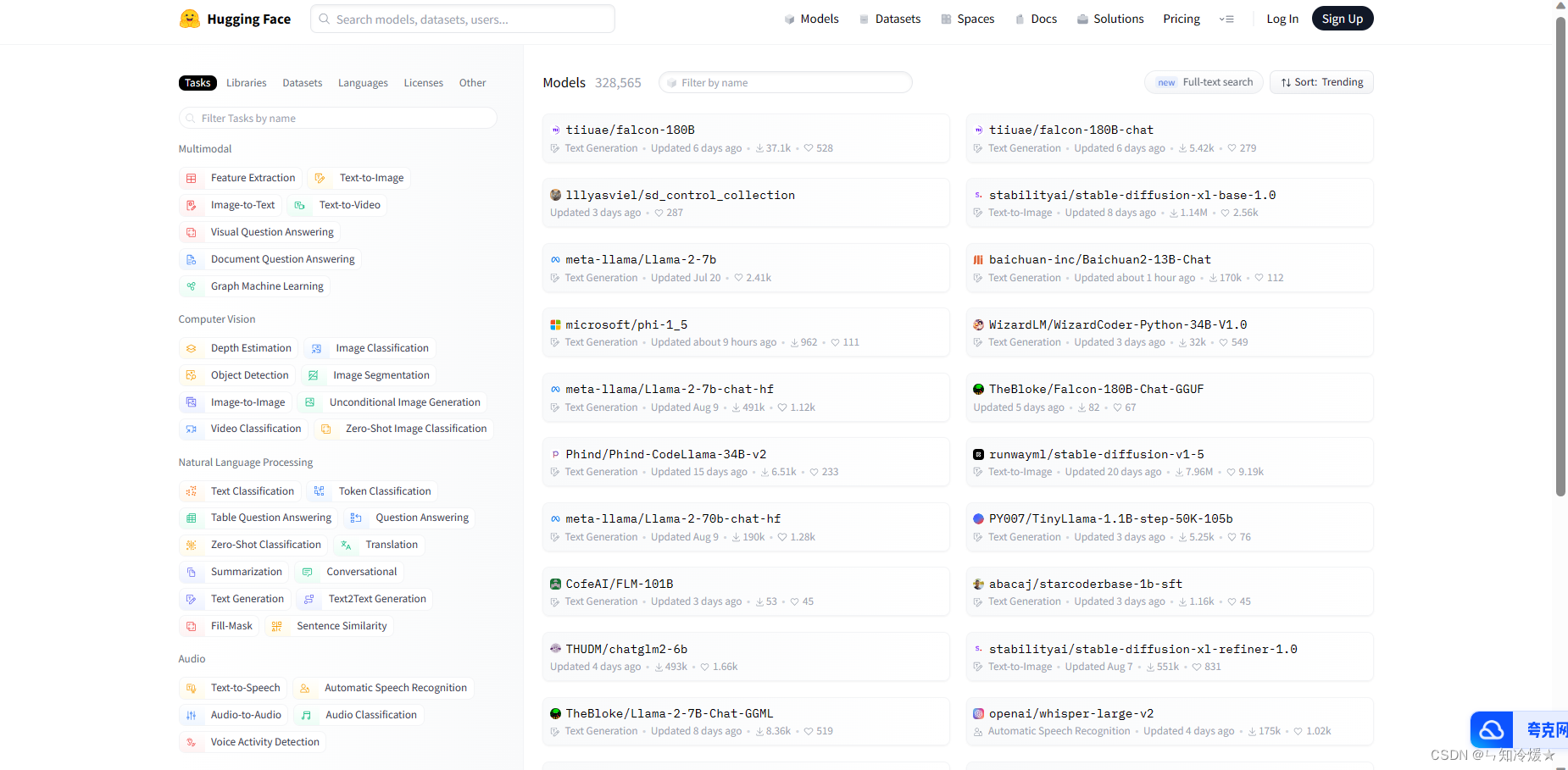Screen dimensions: 1568x770
Task: Open the Sort: Trending dropdown
Action: 1321,82
